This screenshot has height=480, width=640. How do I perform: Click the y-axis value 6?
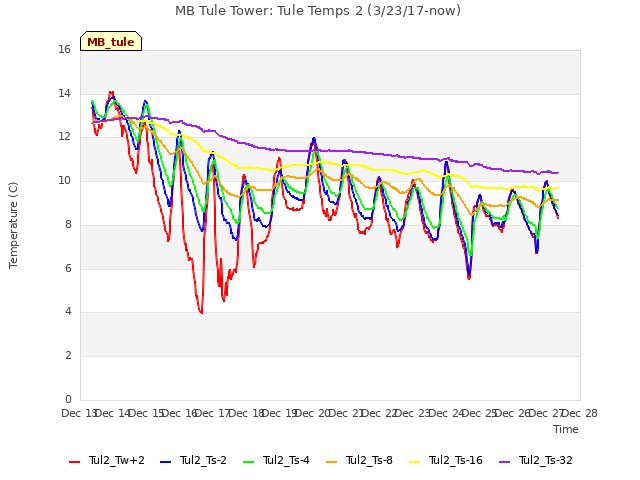pos(68,268)
